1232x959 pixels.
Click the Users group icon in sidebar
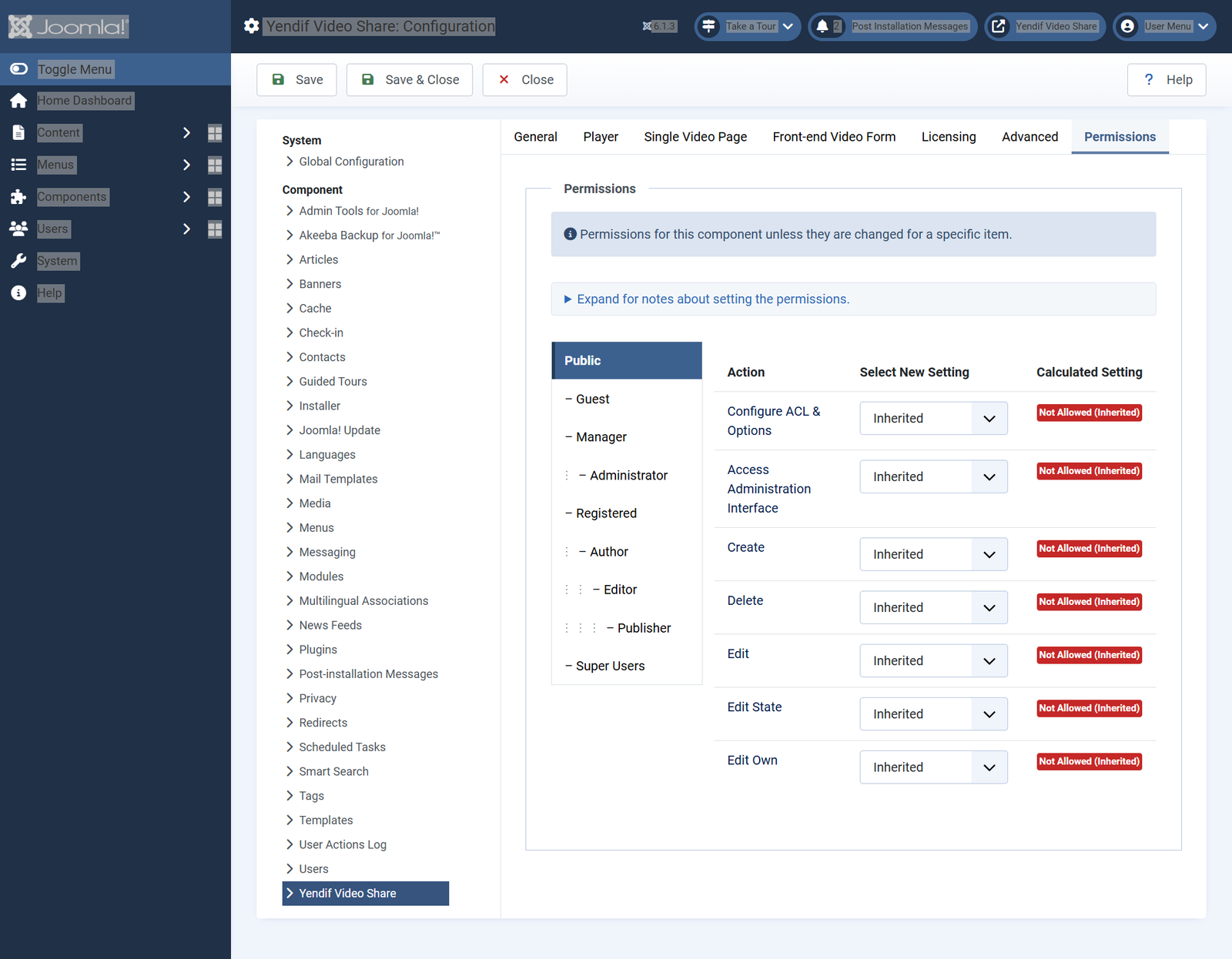point(18,229)
